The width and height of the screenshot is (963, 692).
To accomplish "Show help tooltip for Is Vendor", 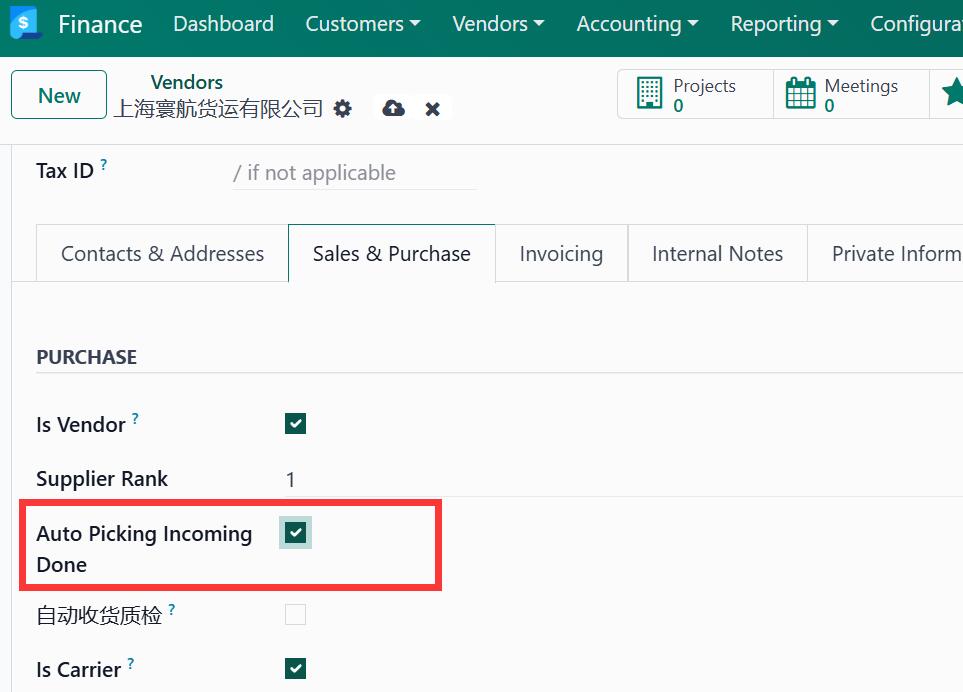I will pyautogui.click(x=135, y=419).
